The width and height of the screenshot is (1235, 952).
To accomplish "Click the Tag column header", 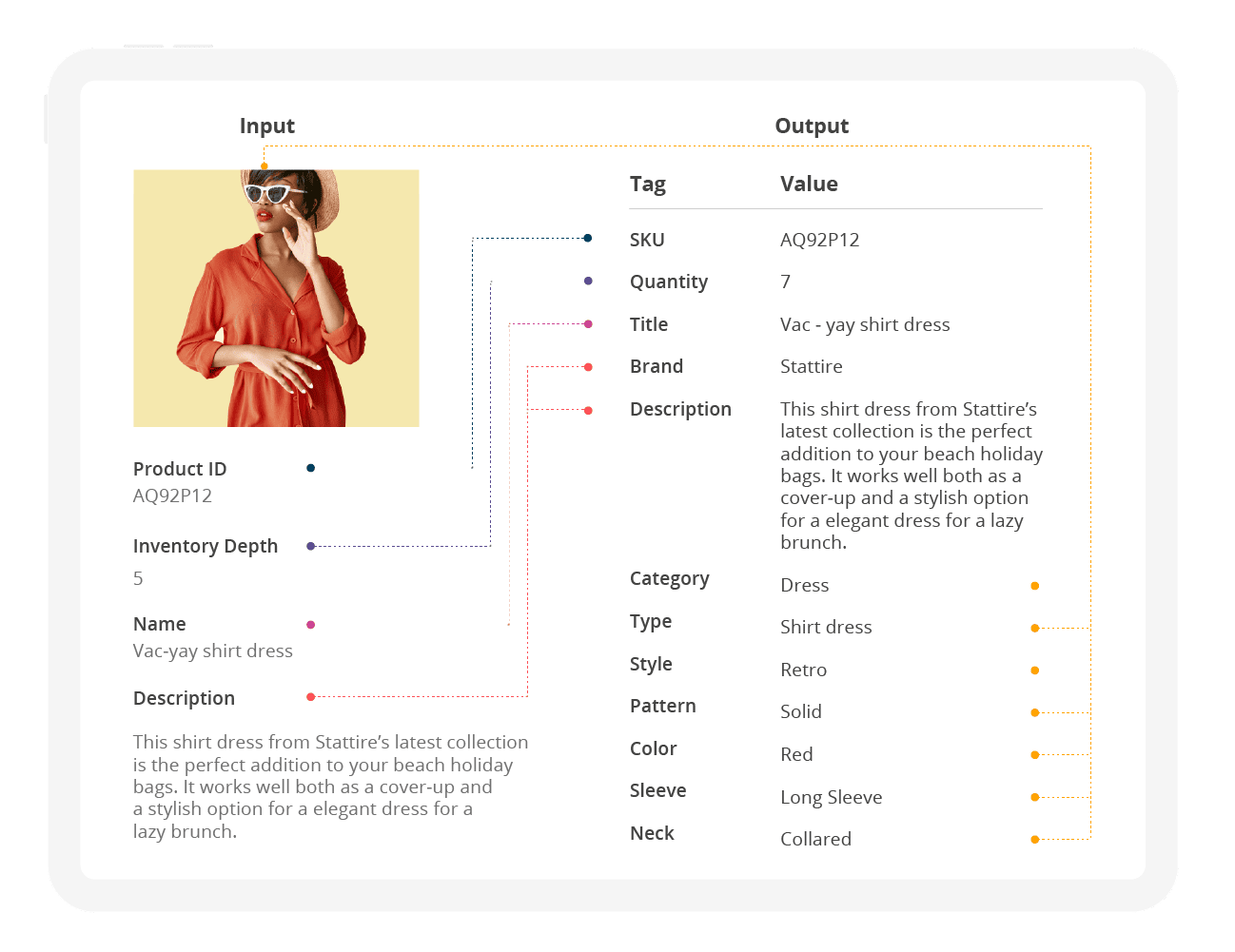I will [x=648, y=185].
